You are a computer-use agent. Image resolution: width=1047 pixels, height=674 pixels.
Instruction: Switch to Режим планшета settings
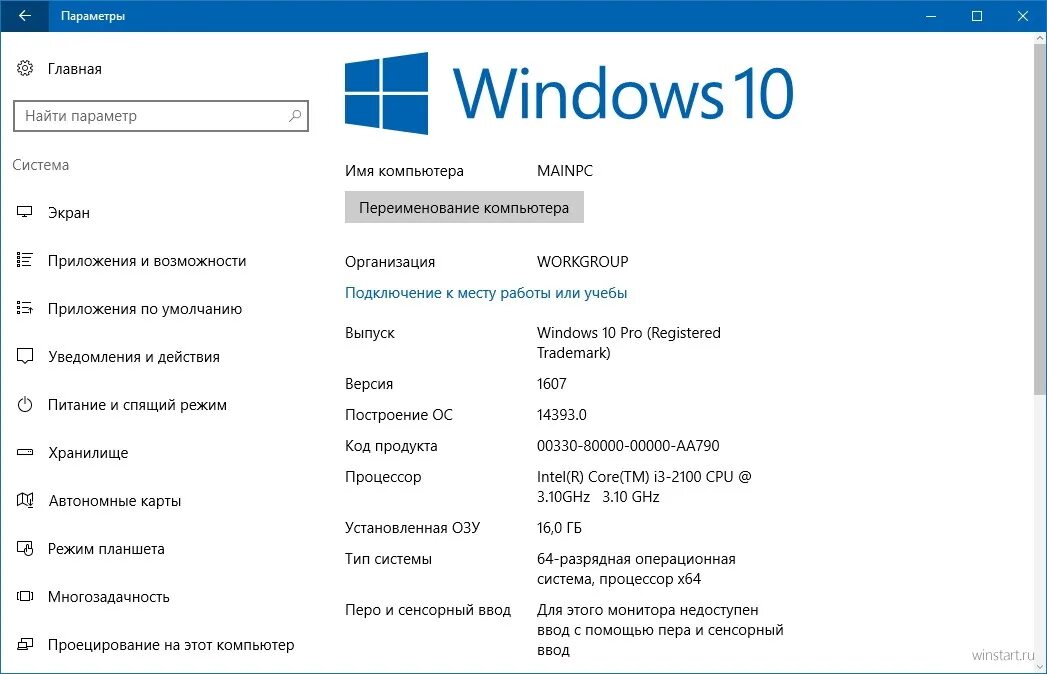coord(106,549)
